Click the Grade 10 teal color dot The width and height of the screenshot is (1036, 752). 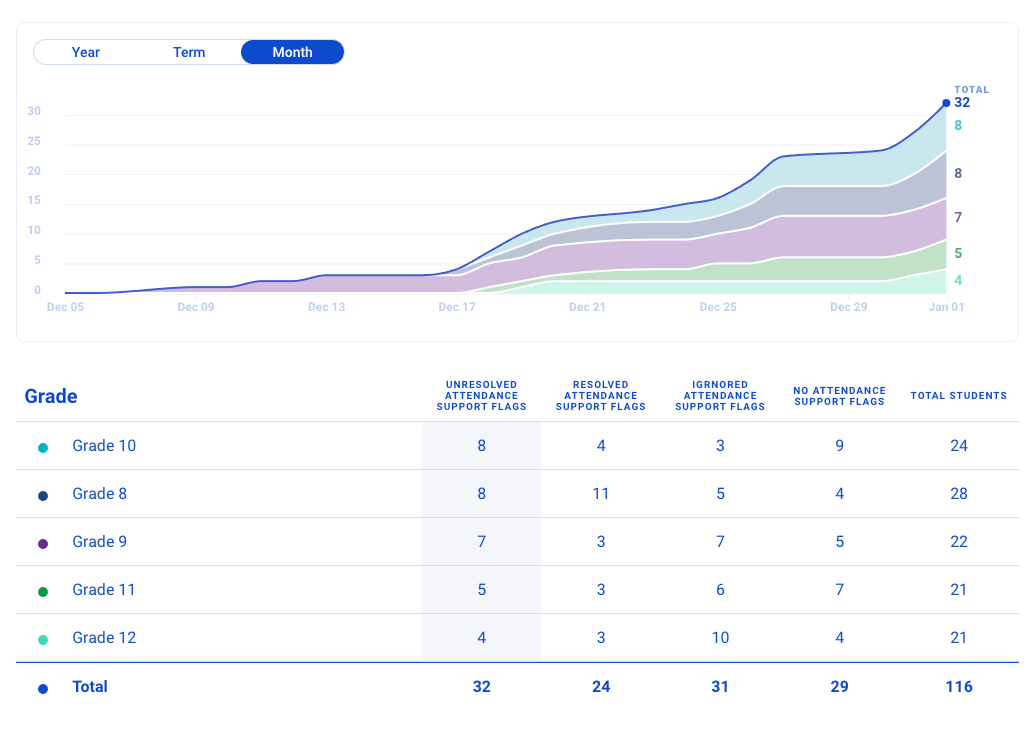pos(43,448)
